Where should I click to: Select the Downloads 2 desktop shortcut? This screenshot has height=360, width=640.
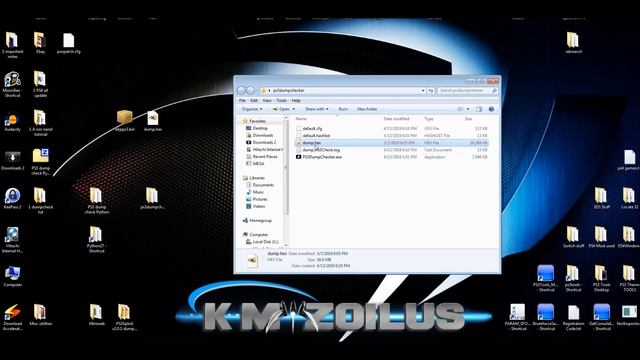(12, 160)
